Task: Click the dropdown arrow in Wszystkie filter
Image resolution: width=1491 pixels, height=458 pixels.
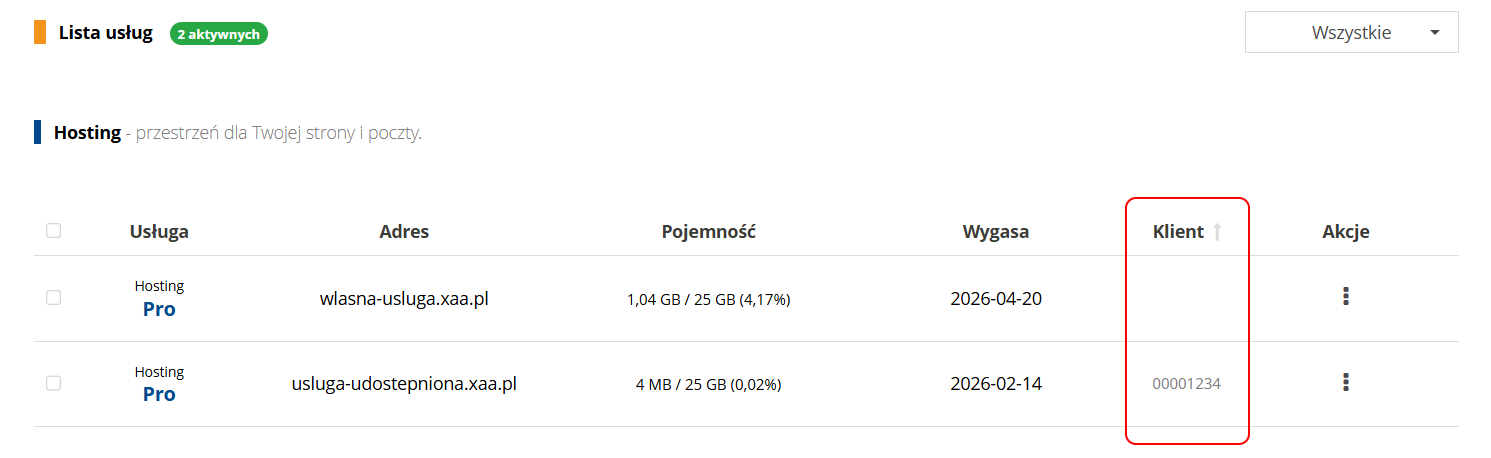Action: pyautogui.click(x=1435, y=33)
